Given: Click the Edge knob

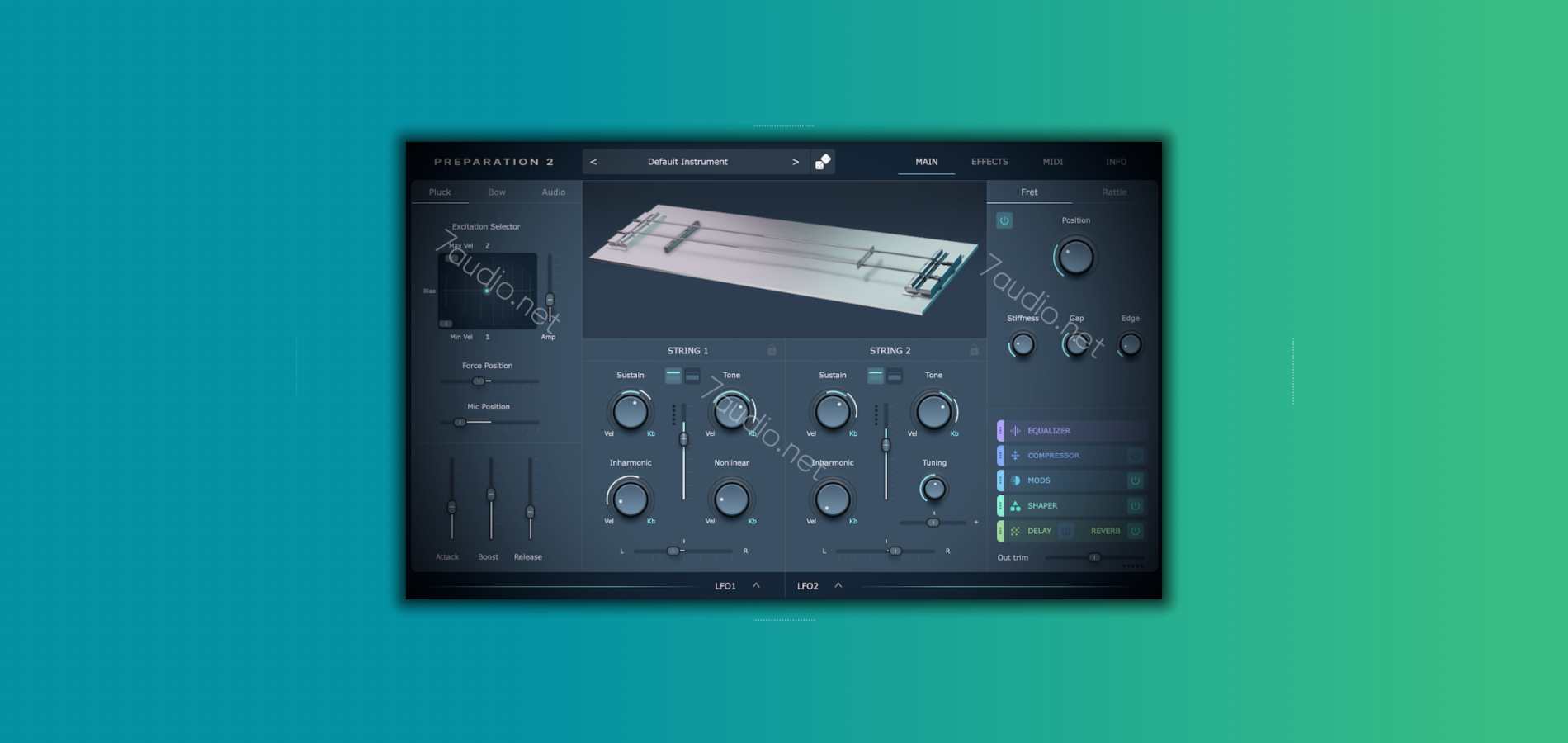Looking at the screenshot, I should pyautogui.click(x=1130, y=344).
